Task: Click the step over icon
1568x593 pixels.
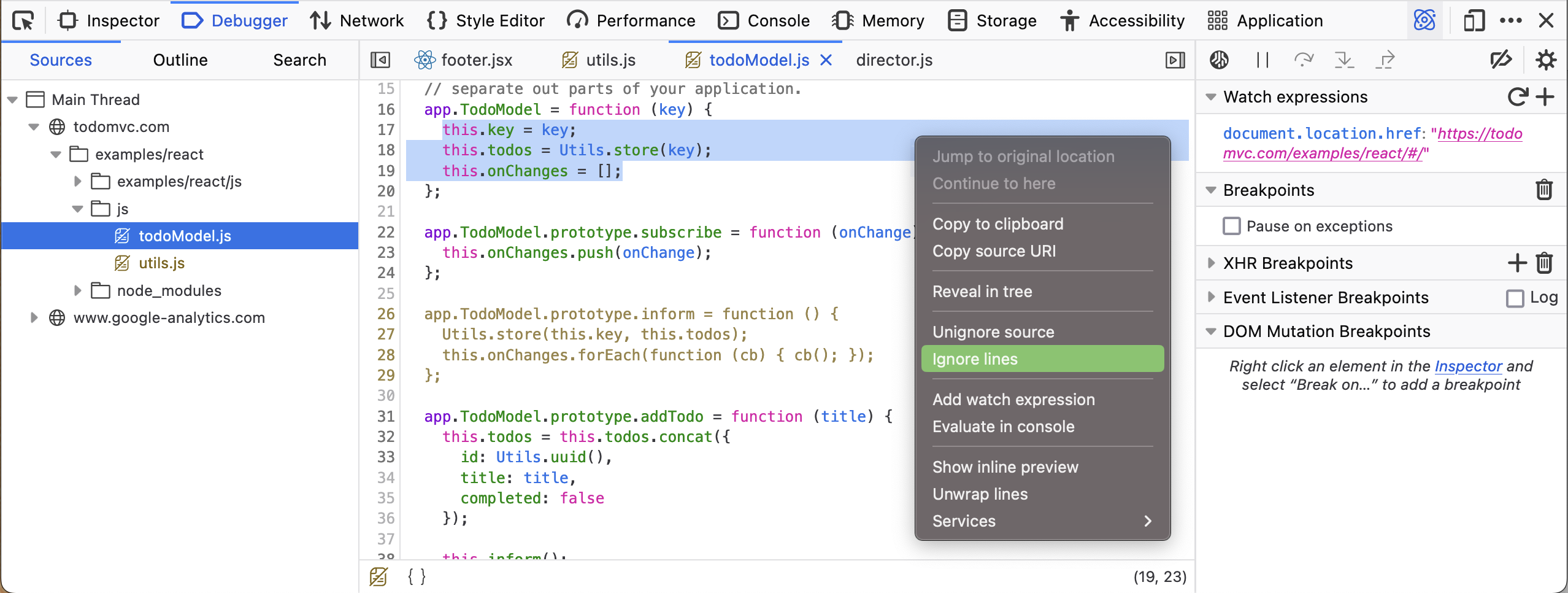Action: (1303, 60)
